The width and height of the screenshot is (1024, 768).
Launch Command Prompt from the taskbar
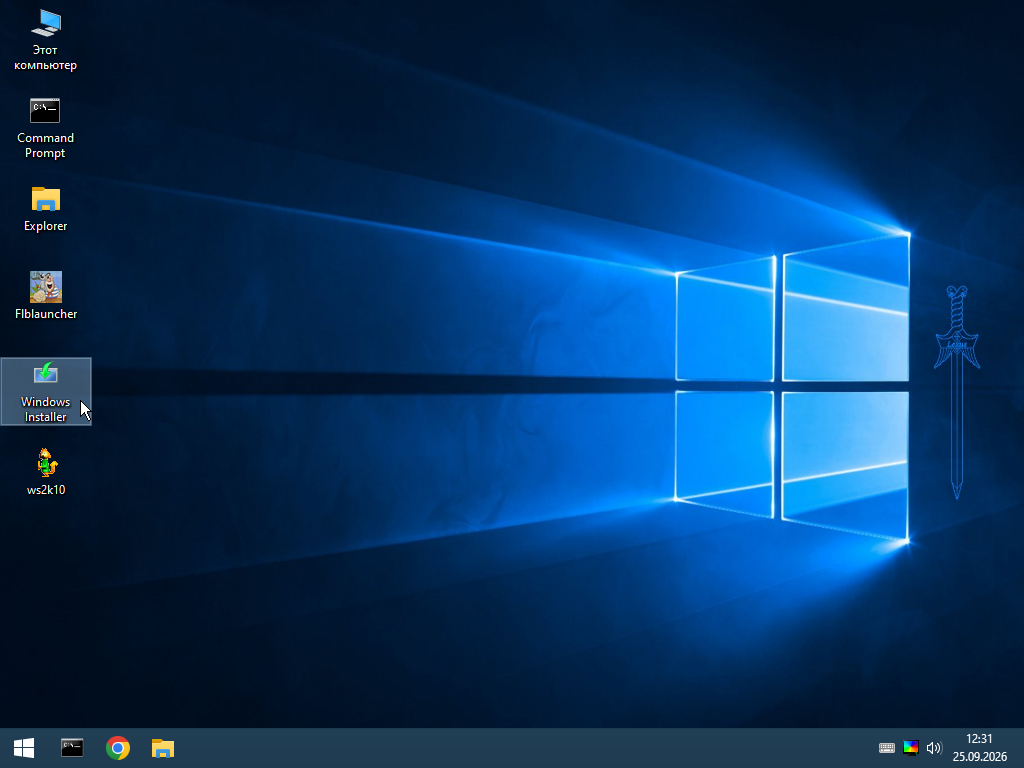click(72, 748)
